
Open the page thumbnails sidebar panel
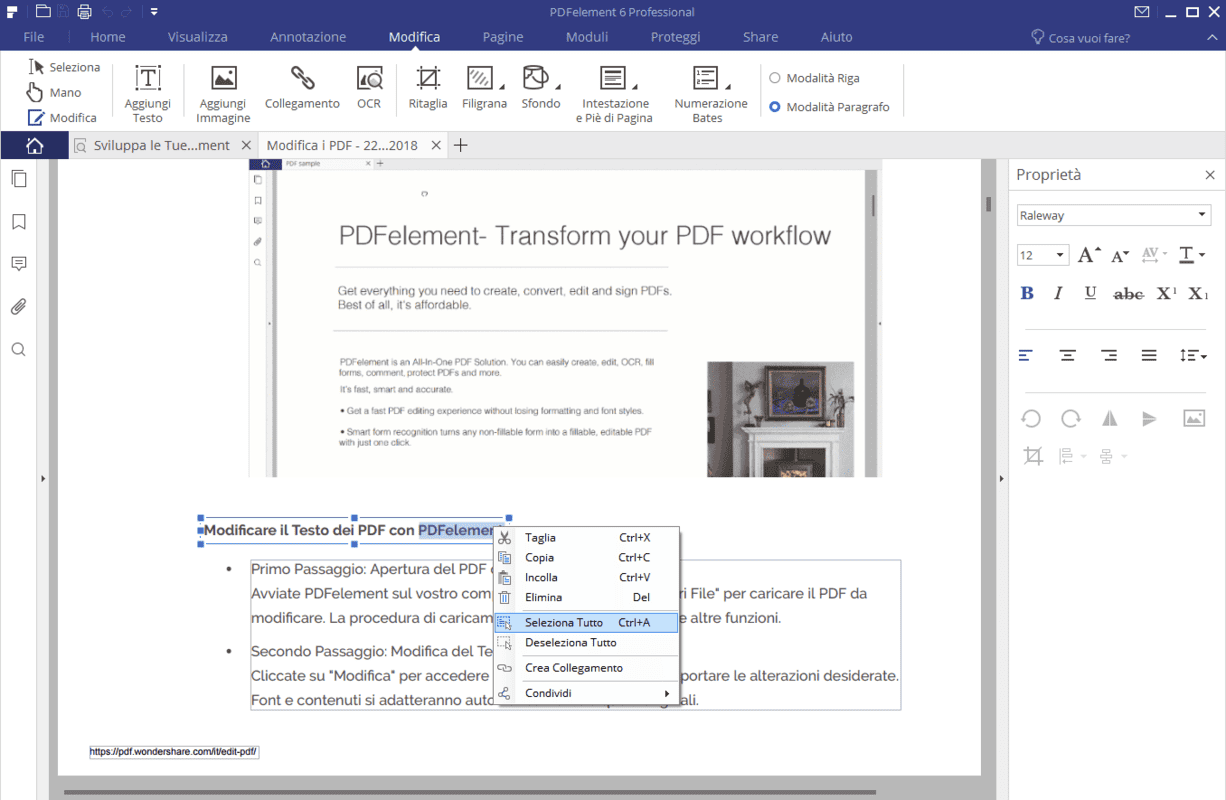pos(18,179)
